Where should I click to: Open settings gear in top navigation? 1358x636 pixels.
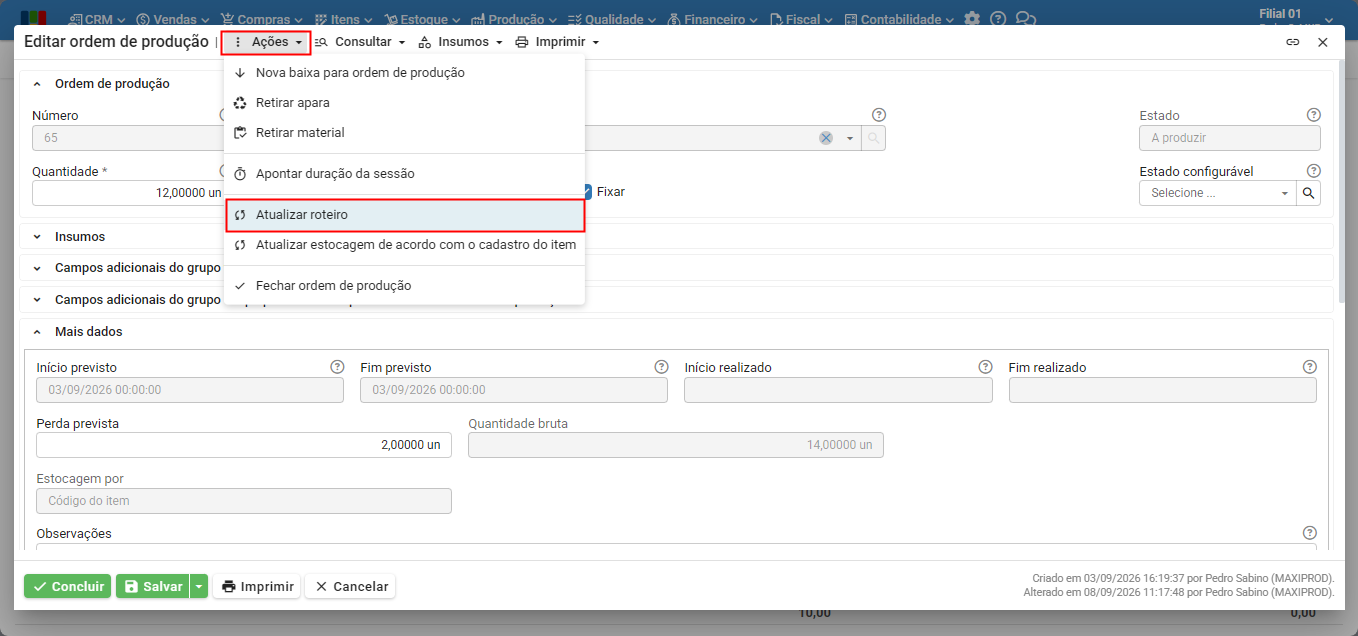[x=972, y=19]
